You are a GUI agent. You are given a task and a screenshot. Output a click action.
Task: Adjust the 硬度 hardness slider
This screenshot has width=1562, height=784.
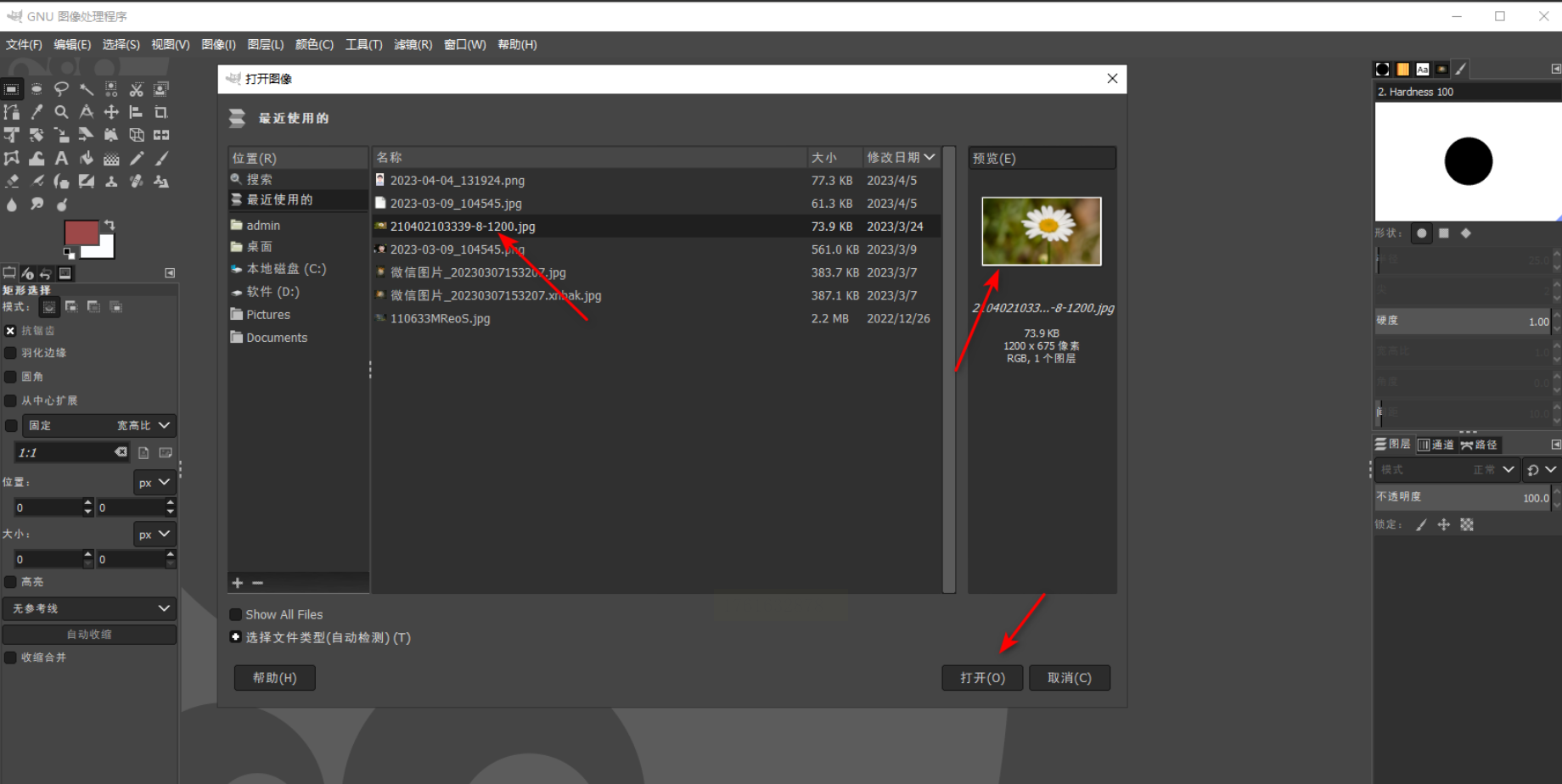[1464, 321]
